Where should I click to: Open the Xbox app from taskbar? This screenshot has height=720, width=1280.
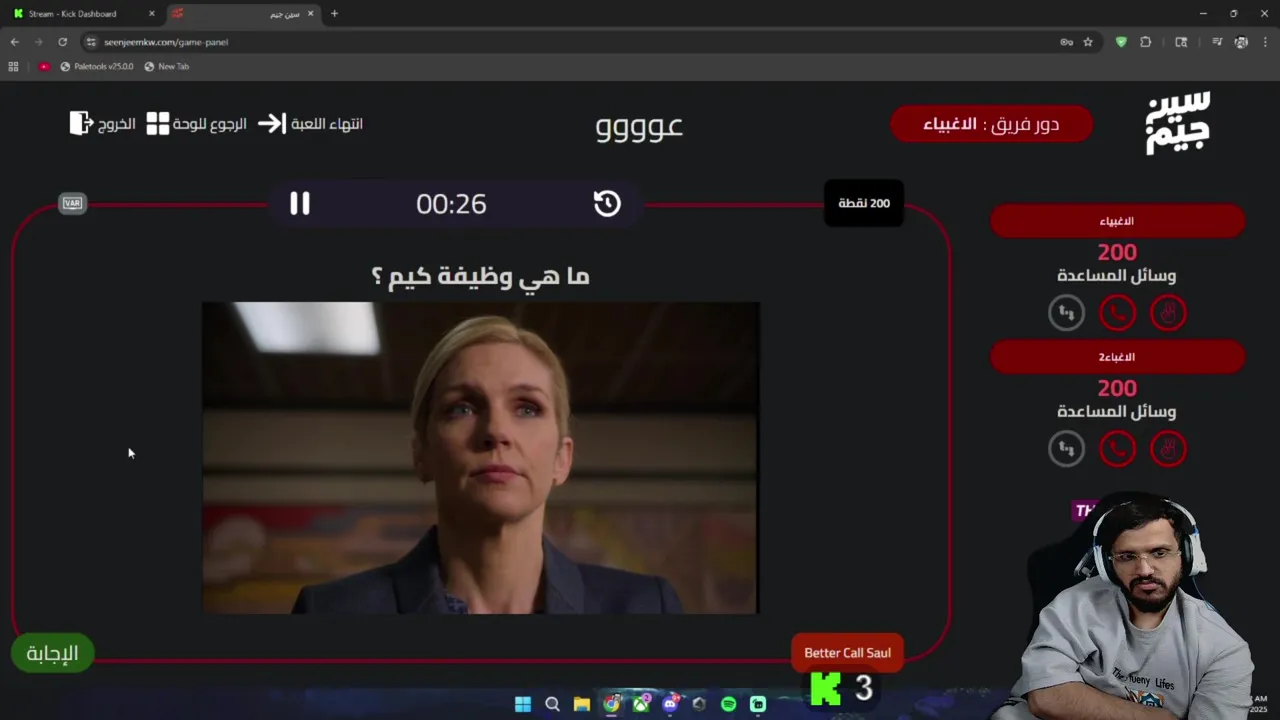coord(641,704)
